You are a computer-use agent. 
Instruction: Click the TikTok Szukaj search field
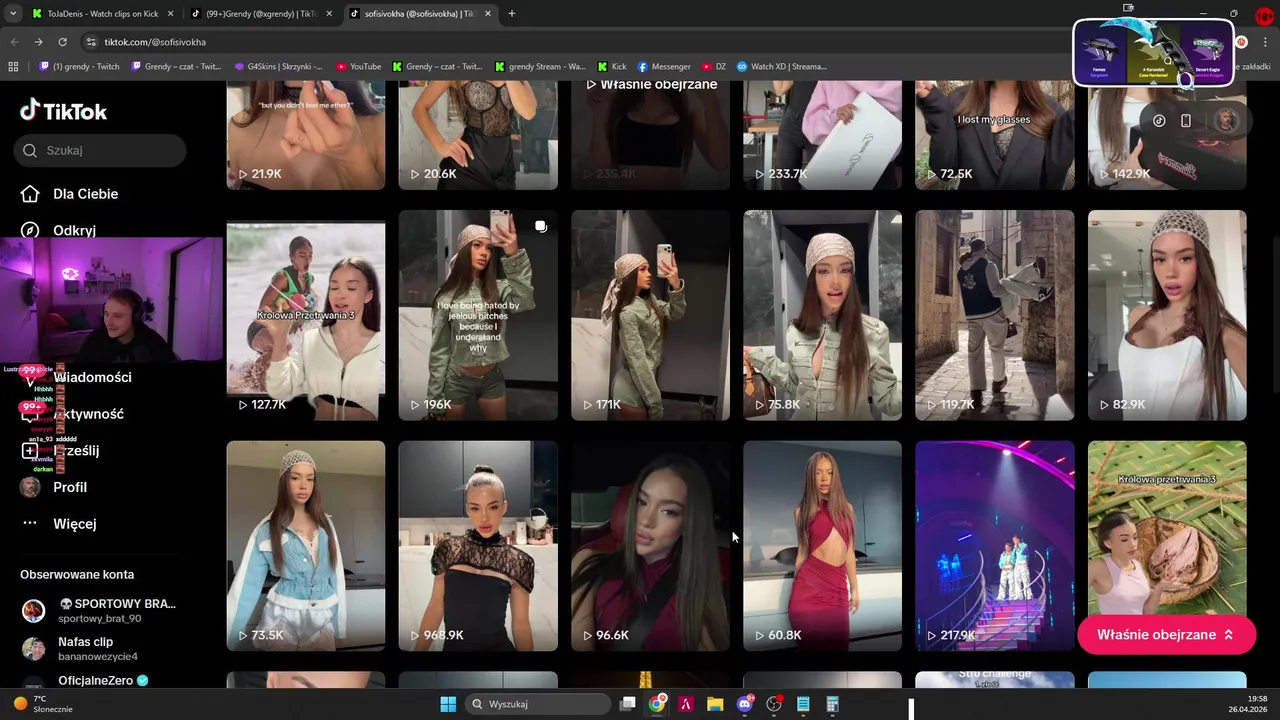(x=100, y=150)
